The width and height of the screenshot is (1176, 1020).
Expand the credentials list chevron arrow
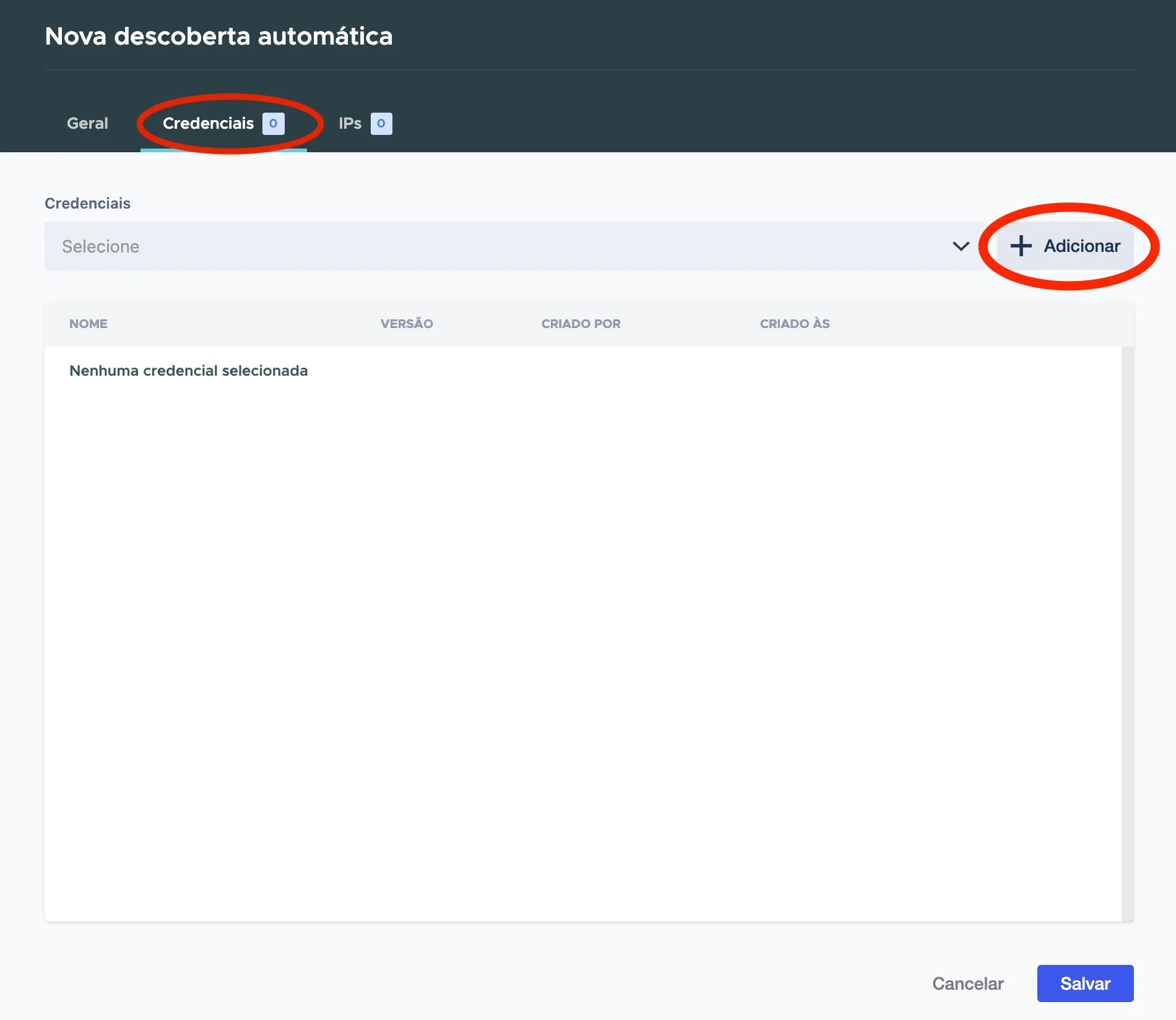(961, 246)
